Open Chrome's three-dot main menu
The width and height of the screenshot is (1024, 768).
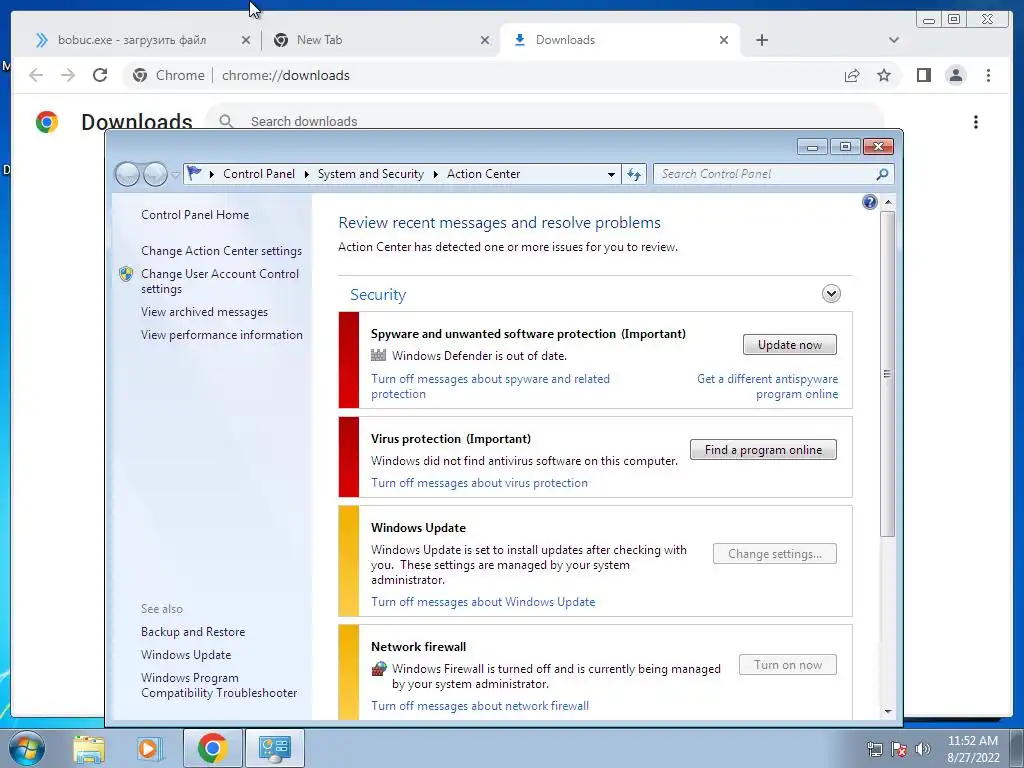[988, 75]
